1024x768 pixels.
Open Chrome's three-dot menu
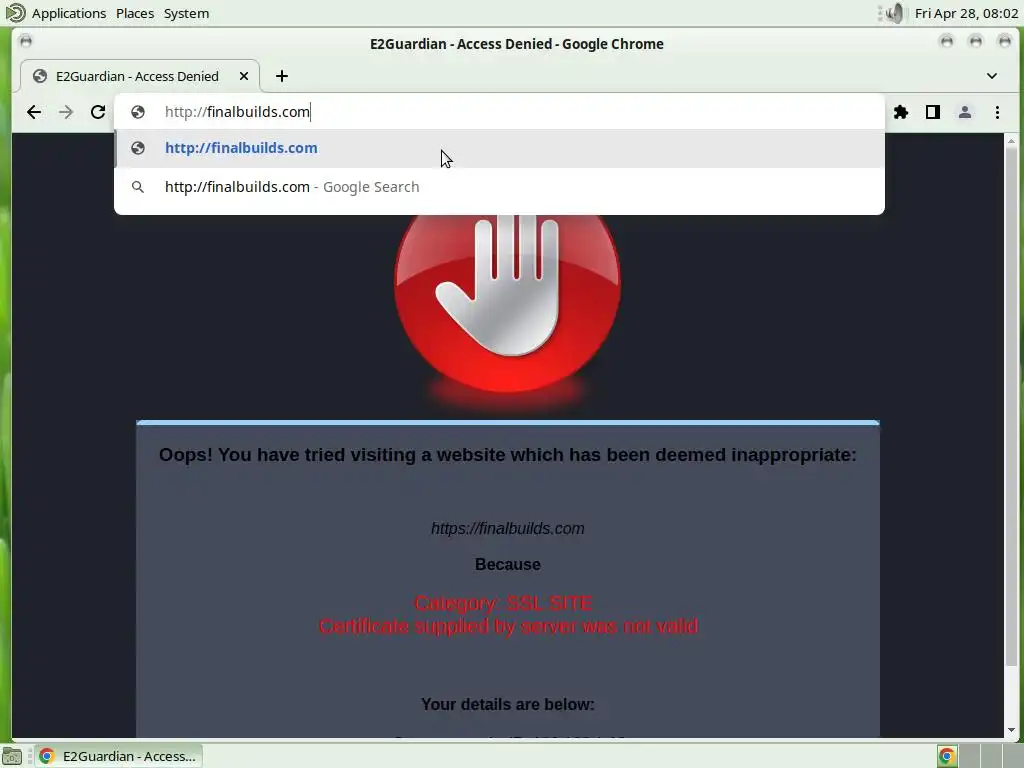[x=997, y=112]
